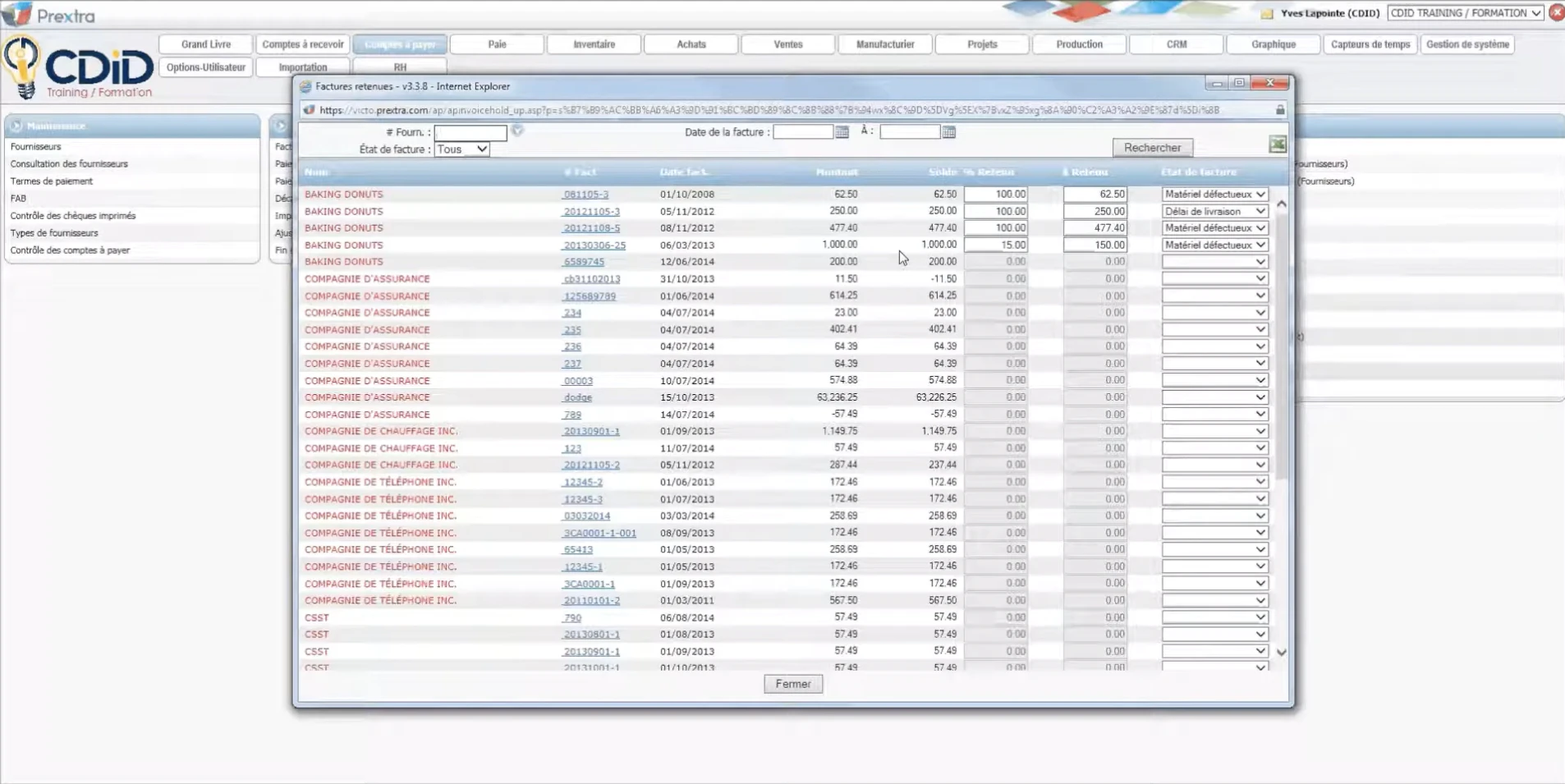Click the red close icon beside company selector
Screen dimensions: 1565x784
(1556, 13)
